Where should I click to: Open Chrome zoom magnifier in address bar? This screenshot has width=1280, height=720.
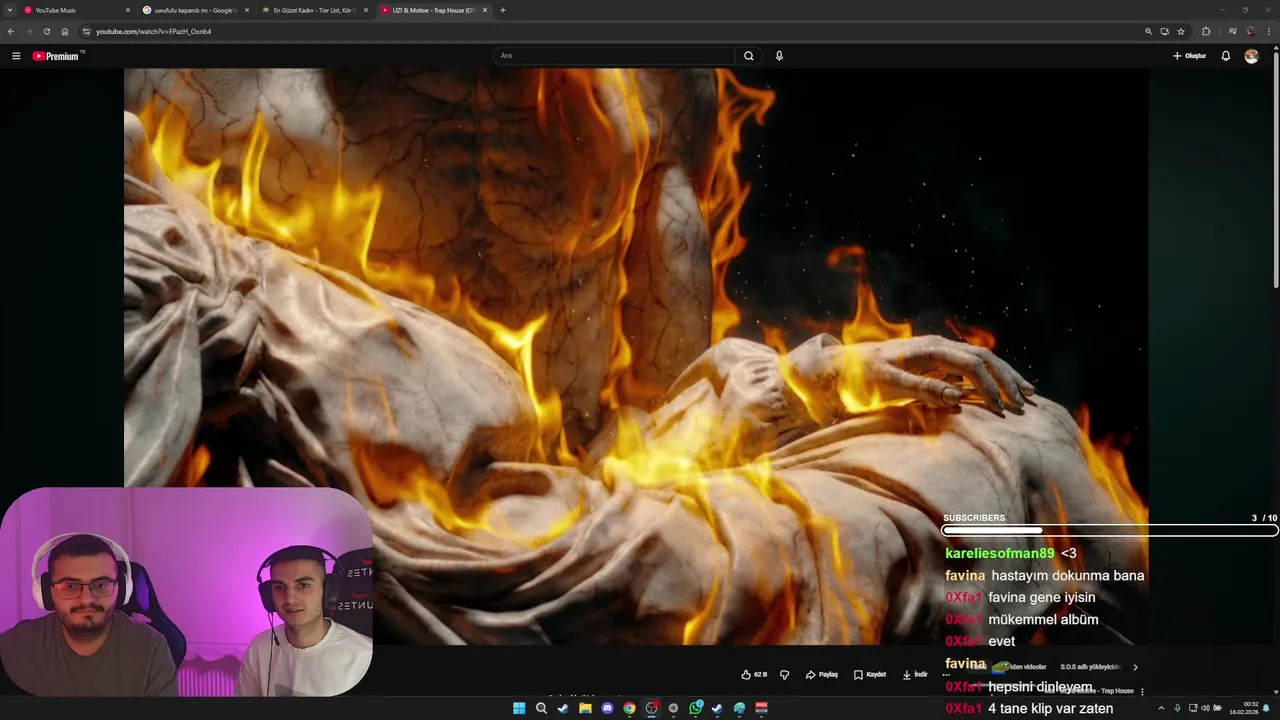1148,31
